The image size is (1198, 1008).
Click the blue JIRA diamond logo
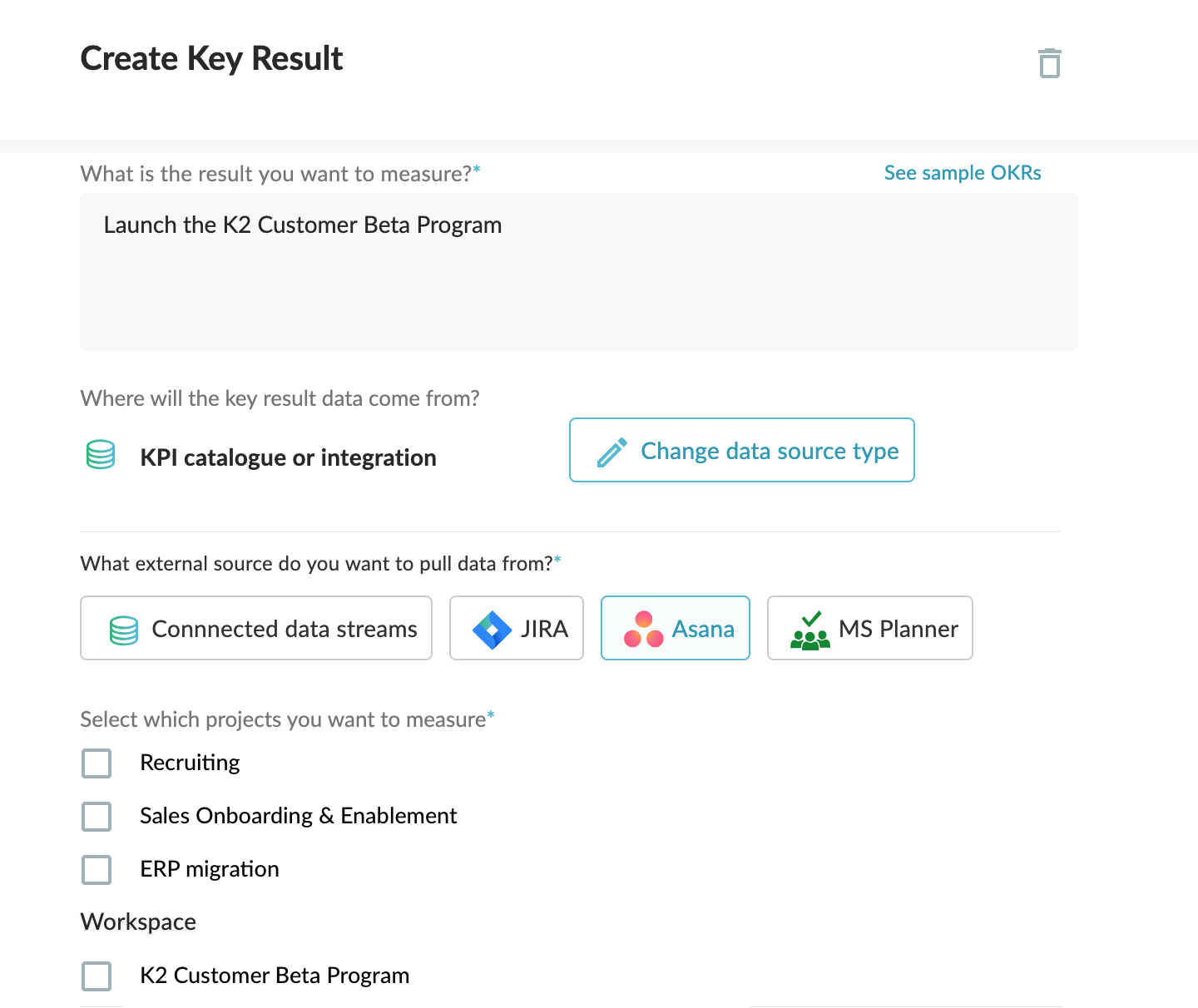[492, 630]
